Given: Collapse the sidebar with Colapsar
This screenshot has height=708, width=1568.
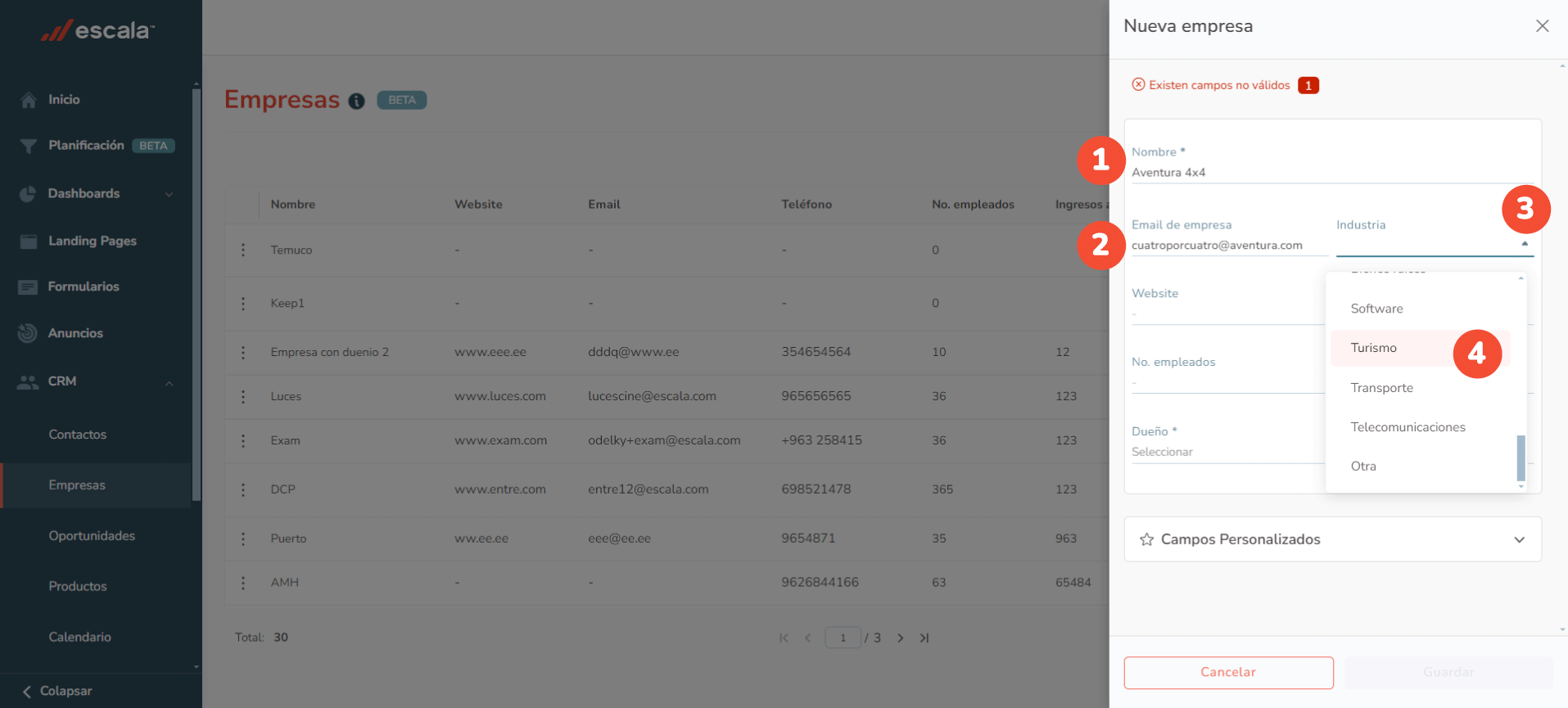Looking at the screenshot, I should (57, 691).
